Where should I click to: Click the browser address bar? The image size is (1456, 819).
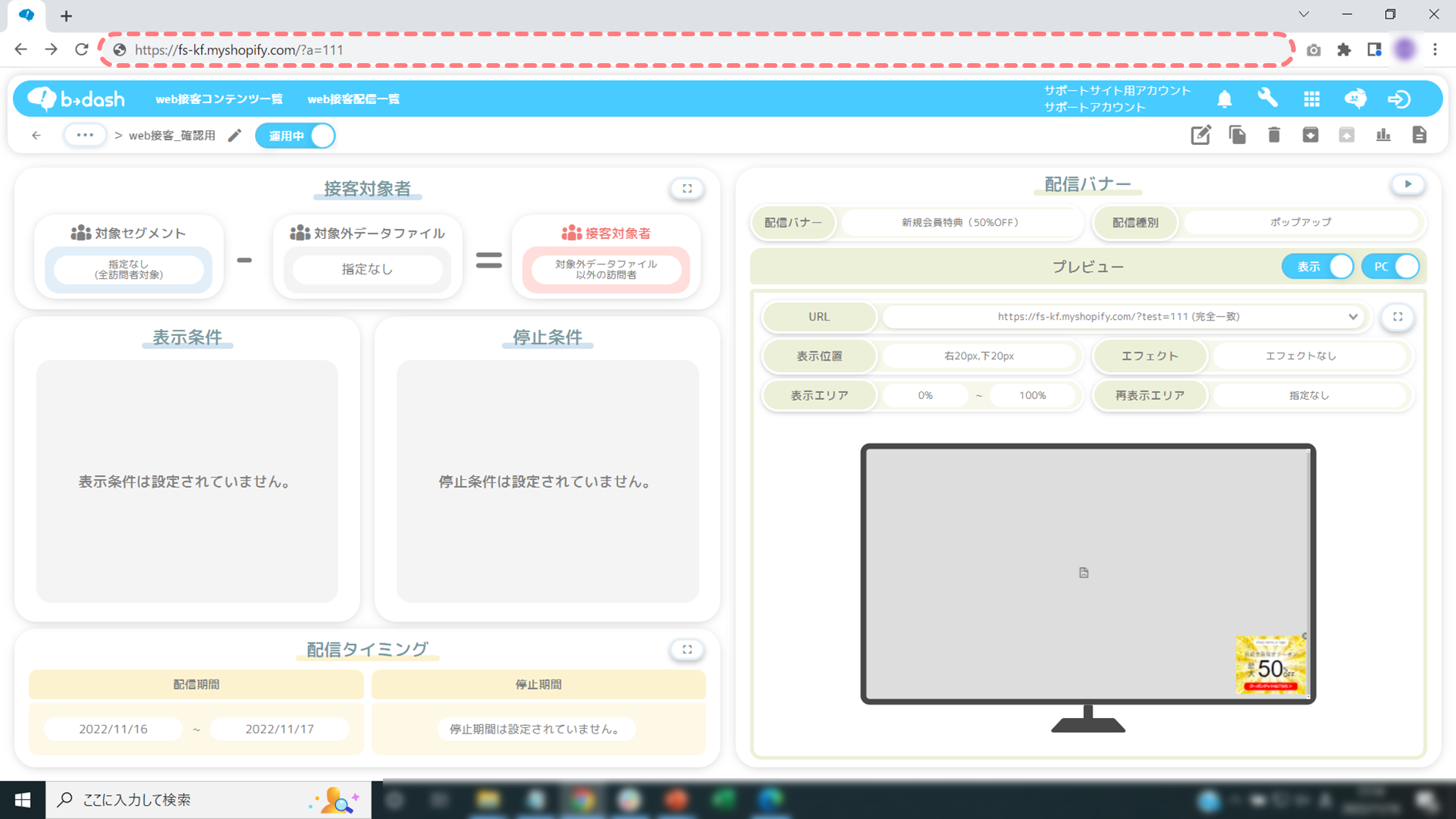coord(697,49)
